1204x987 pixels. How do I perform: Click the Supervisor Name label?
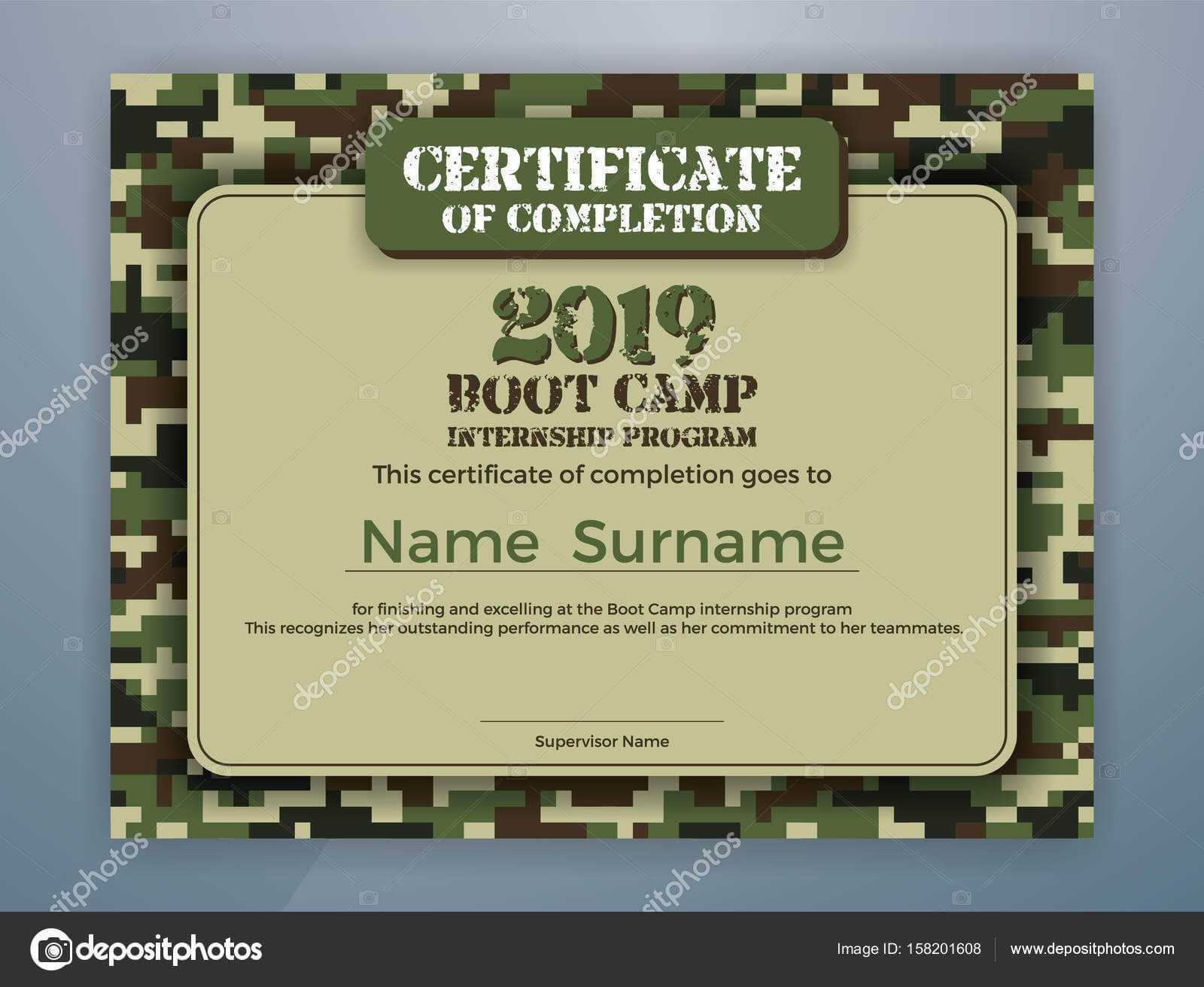(x=602, y=742)
